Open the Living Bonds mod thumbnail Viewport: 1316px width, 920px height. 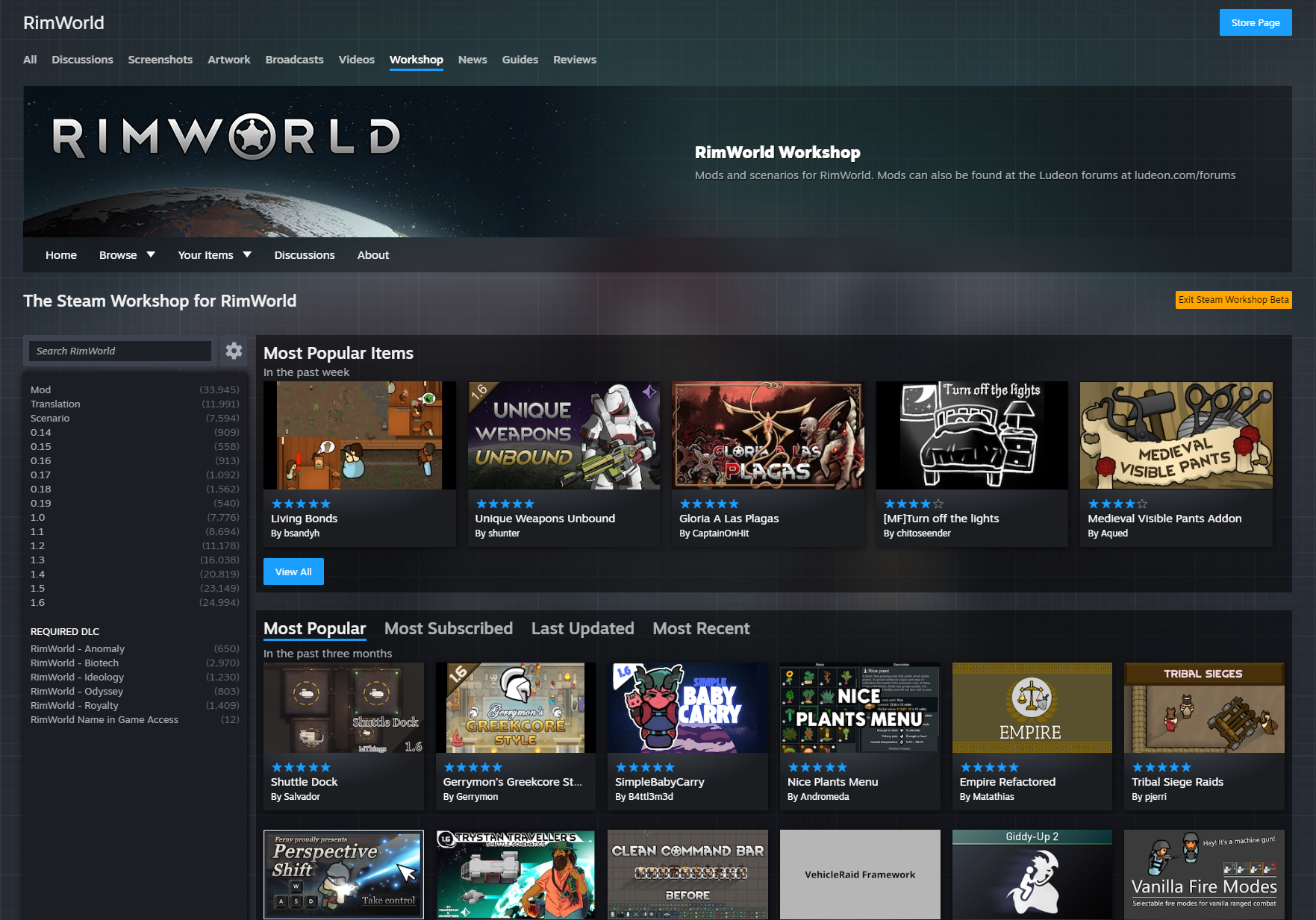click(x=360, y=436)
